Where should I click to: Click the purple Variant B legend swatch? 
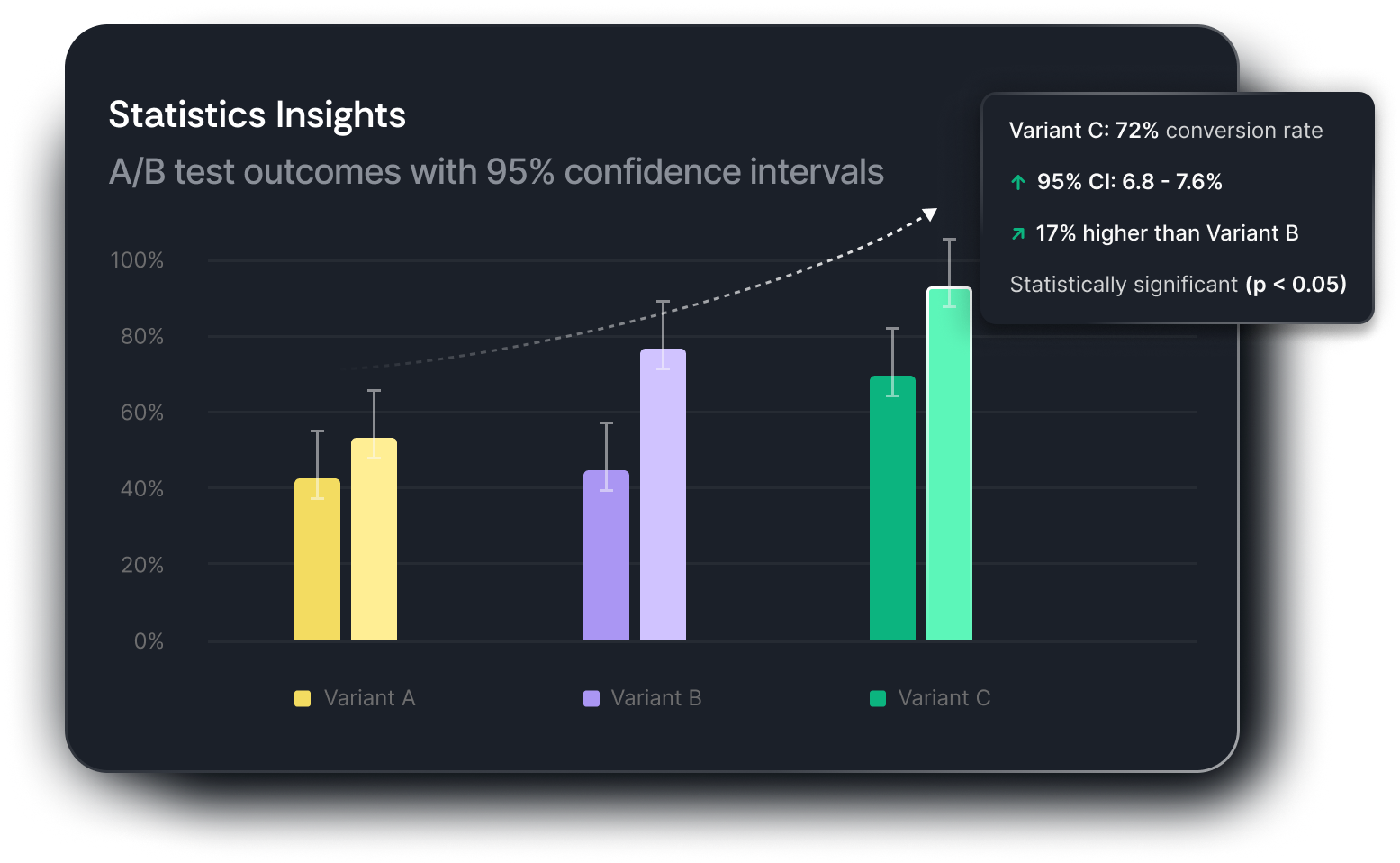tap(592, 698)
